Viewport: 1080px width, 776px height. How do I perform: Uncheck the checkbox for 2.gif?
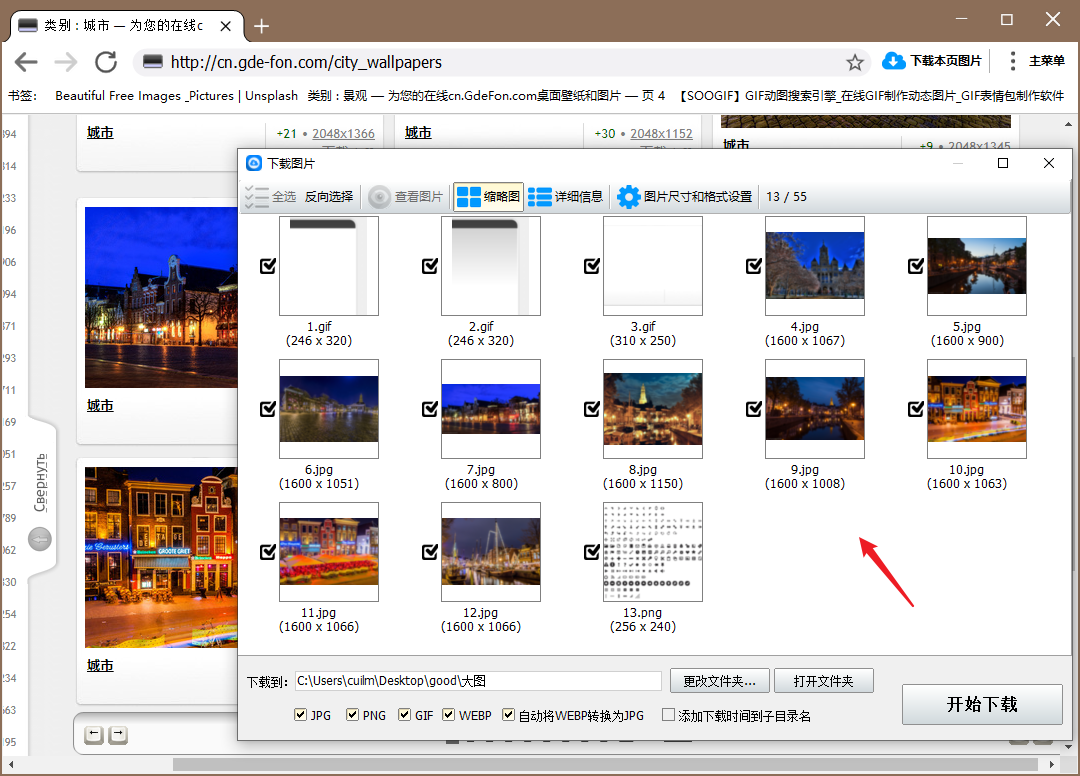coord(430,266)
